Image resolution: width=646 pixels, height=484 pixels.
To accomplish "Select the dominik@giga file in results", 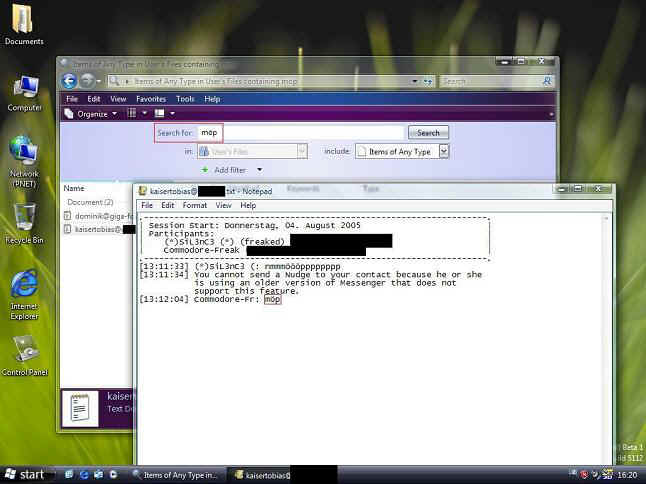I will 96,215.
